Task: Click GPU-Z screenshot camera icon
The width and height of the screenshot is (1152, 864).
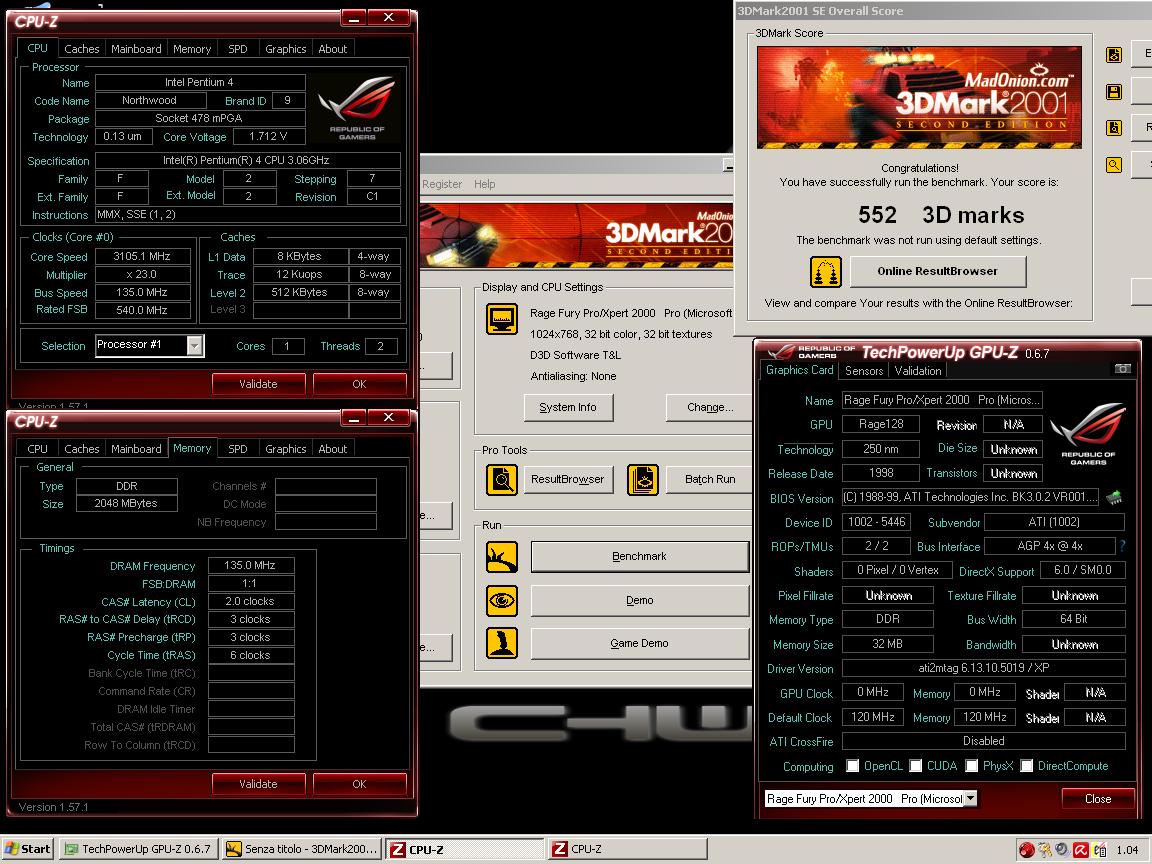Action: click(1123, 369)
